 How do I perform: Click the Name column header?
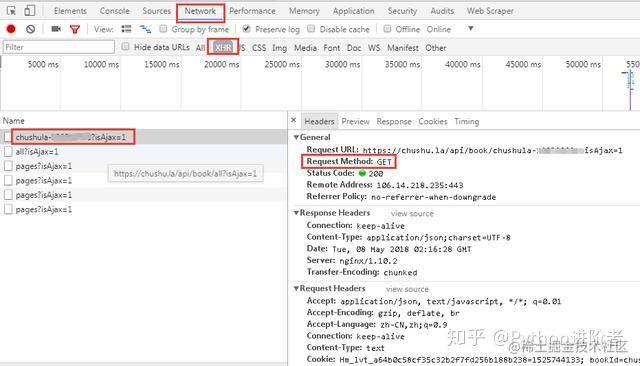pos(13,121)
